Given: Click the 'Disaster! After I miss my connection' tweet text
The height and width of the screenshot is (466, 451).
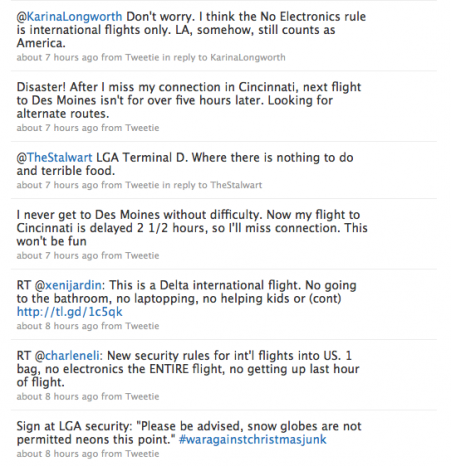Looking at the screenshot, I should point(189,100).
